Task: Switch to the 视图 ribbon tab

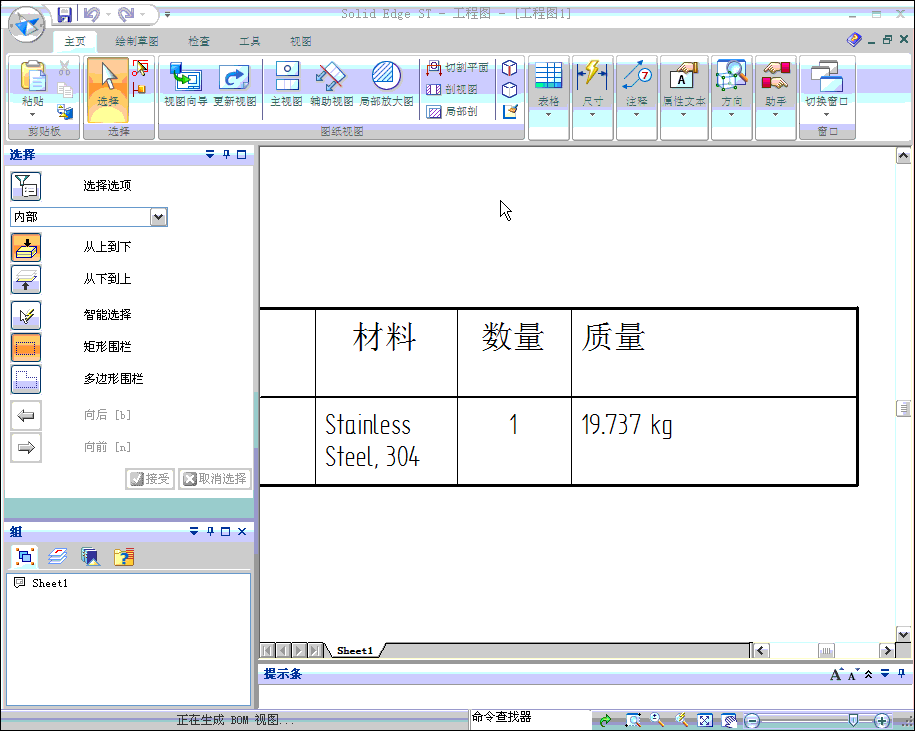Action: [301, 41]
